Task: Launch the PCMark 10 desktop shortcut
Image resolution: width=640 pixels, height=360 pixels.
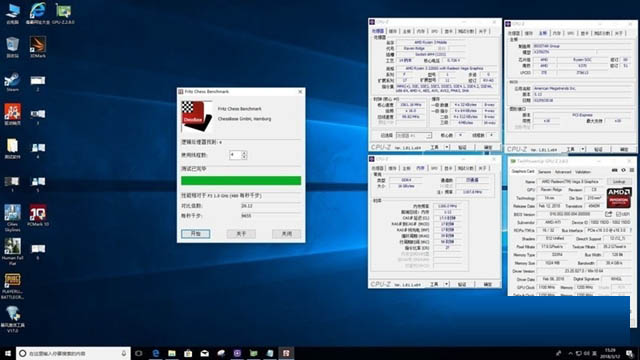Action: (x=38, y=216)
